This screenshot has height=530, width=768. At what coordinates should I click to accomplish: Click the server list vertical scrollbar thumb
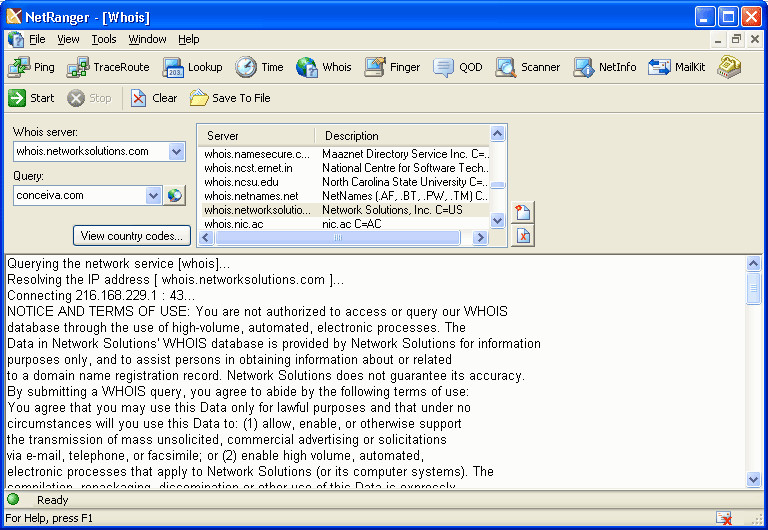click(x=498, y=185)
